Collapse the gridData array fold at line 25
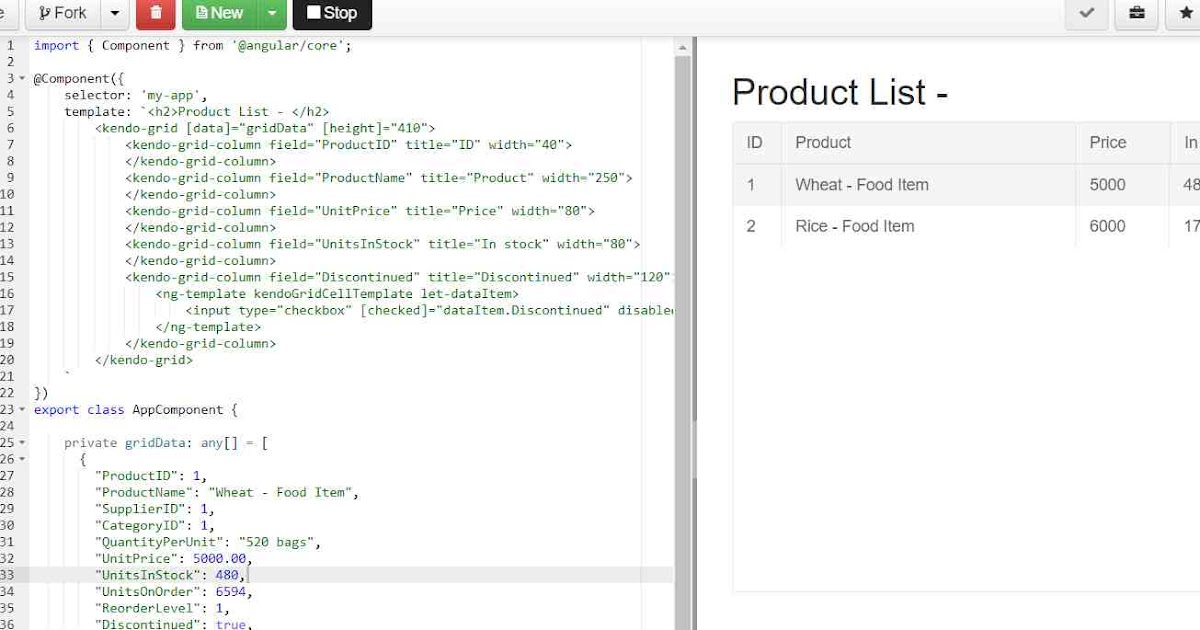 click(x=22, y=443)
